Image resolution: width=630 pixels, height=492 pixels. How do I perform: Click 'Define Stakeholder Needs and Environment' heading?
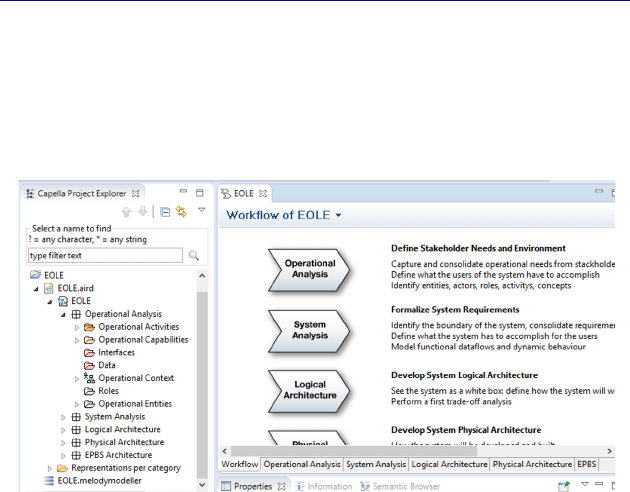point(478,249)
